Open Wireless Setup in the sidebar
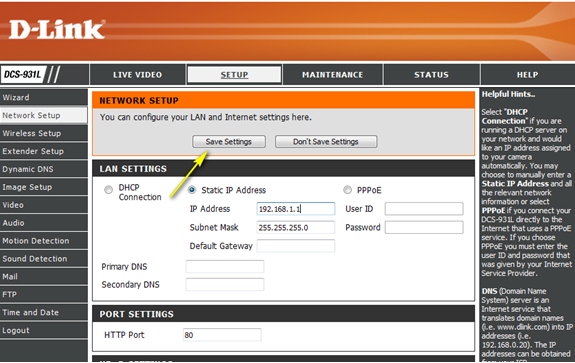This screenshot has width=575, height=363. coord(44,133)
